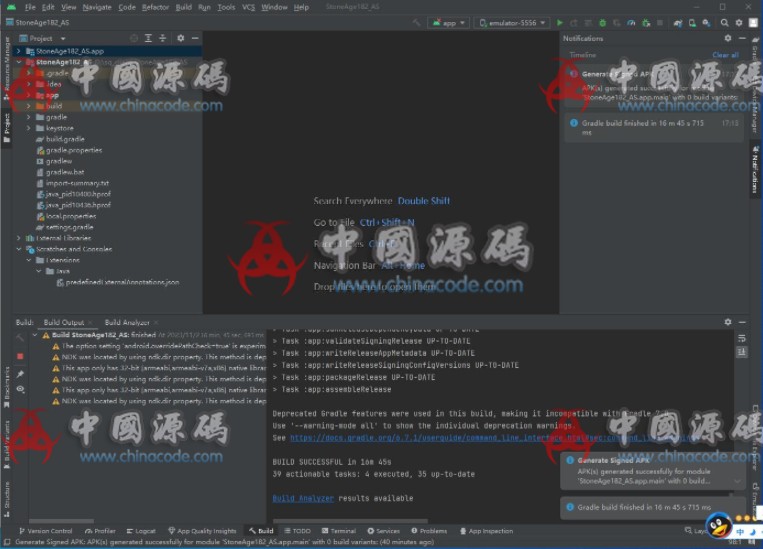Open the Refactor menu
The width and height of the screenshot is (763, 549).
tap(155, 7)
